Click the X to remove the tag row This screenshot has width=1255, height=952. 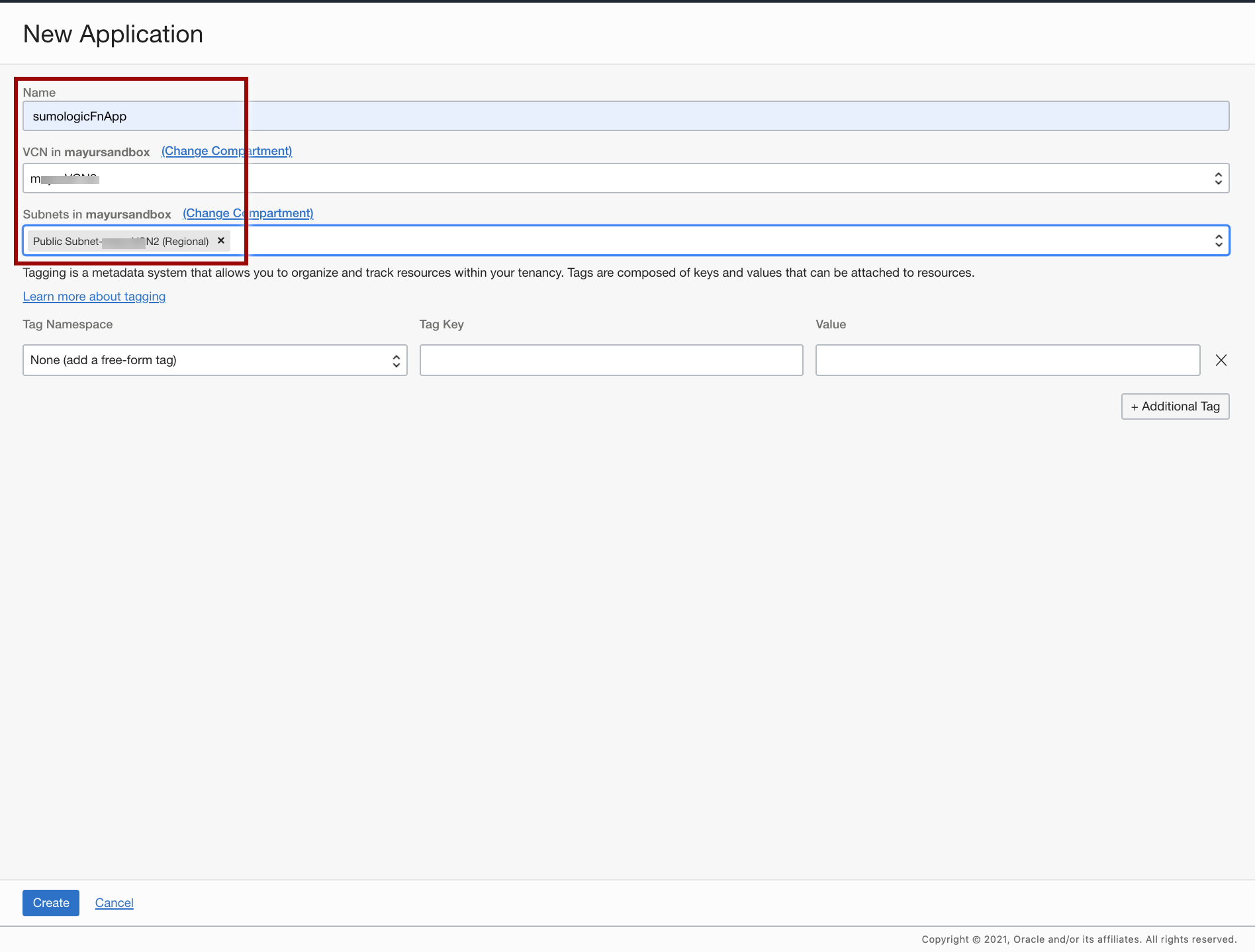(1221, 360)
